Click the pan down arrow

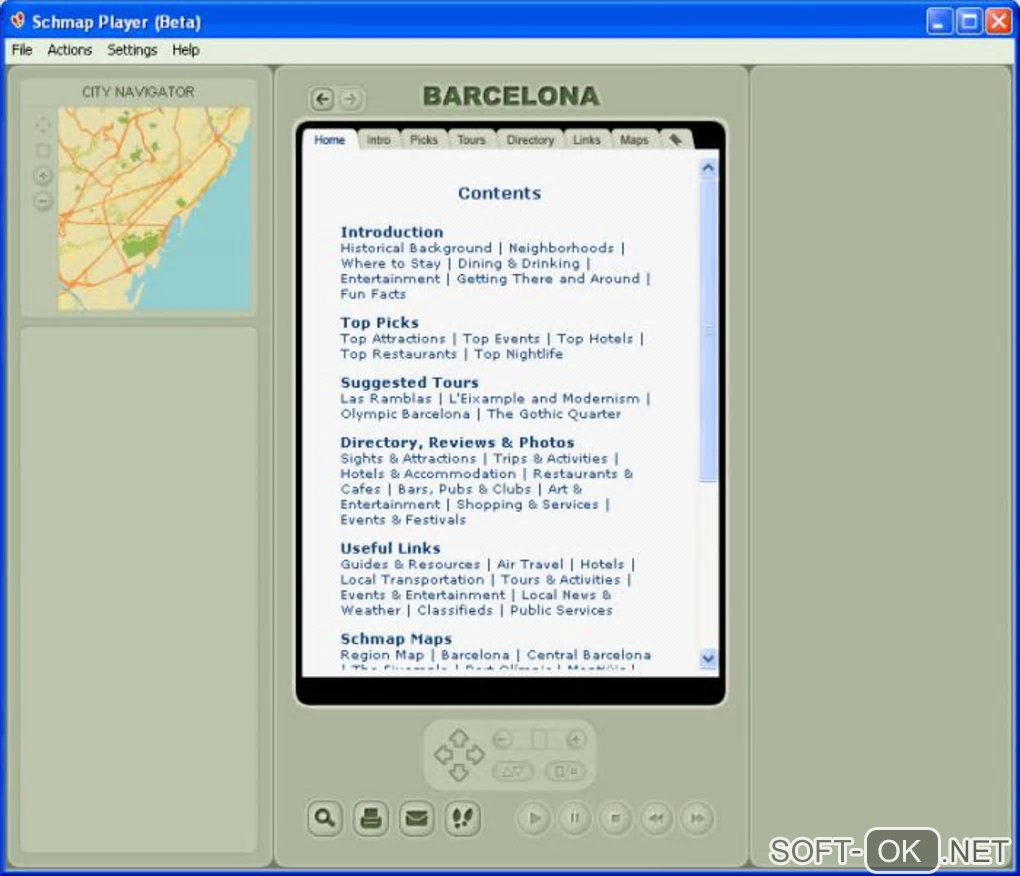click(459, 772)
